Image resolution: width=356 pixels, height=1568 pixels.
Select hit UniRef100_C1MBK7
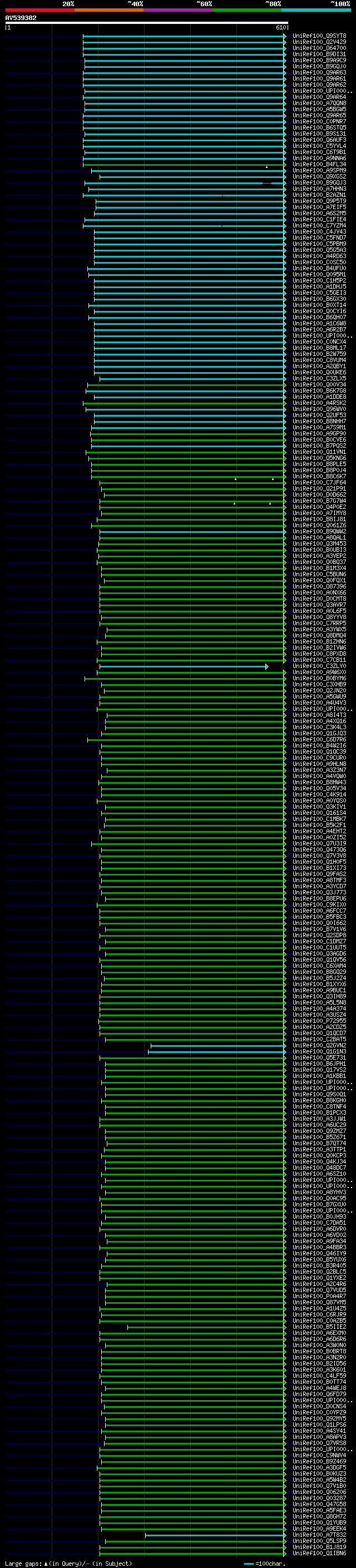pyautogui.click(x=319, y=819)
